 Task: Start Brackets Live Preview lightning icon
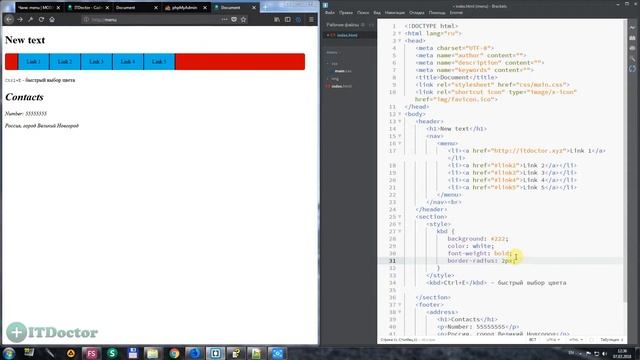click(x=632, y=27)
